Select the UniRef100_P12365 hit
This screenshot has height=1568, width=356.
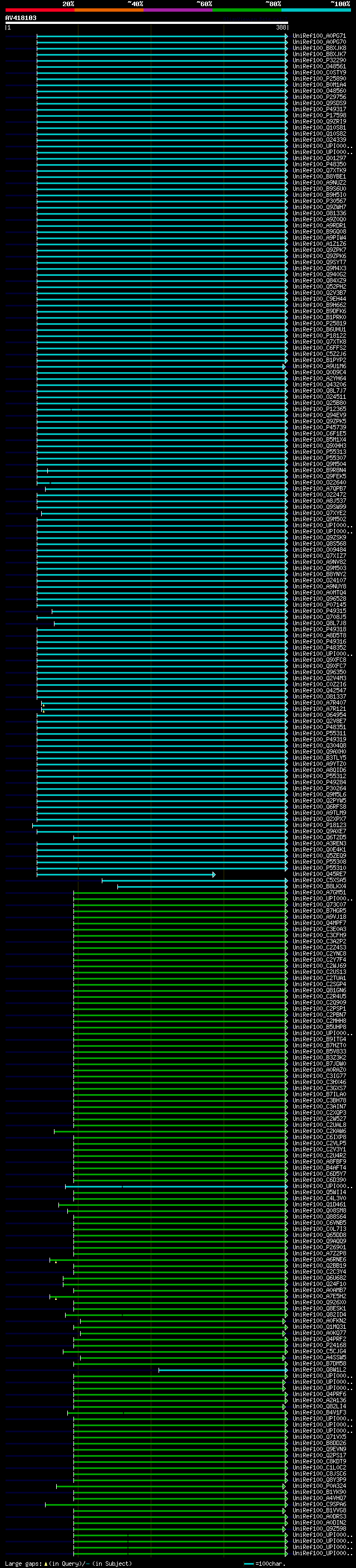[319, 409]
